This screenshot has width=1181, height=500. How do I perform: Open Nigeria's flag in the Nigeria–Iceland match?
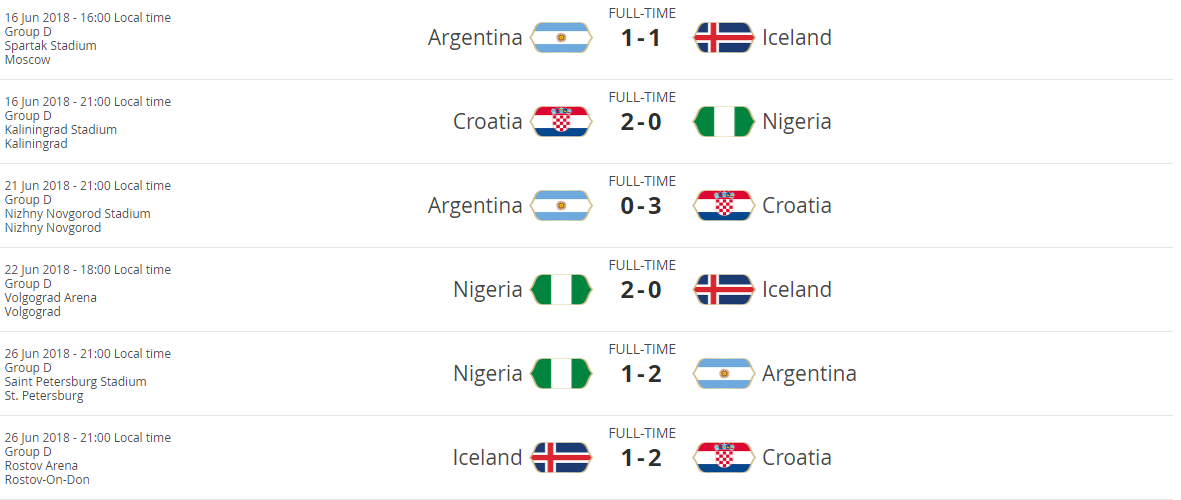[x=561, y=290]
